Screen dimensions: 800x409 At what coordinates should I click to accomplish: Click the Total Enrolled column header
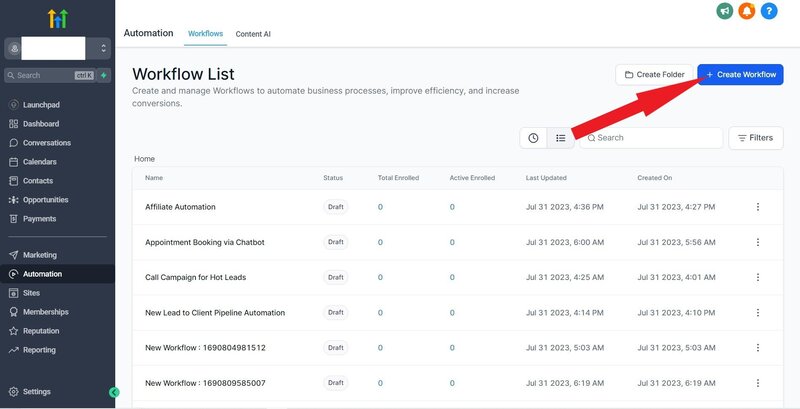398,178
